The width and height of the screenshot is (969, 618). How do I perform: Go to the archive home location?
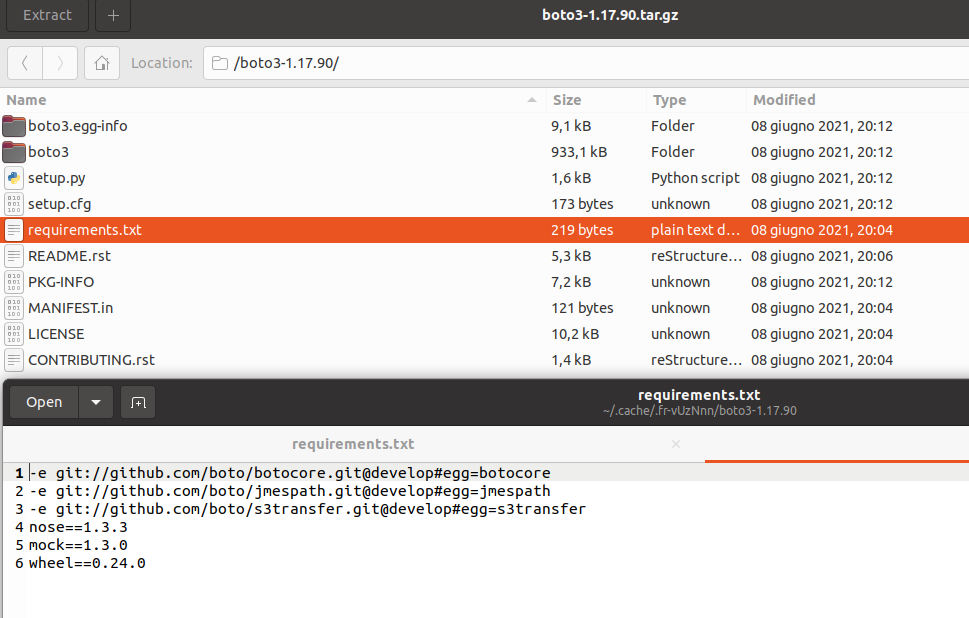[x=102, y=63]
